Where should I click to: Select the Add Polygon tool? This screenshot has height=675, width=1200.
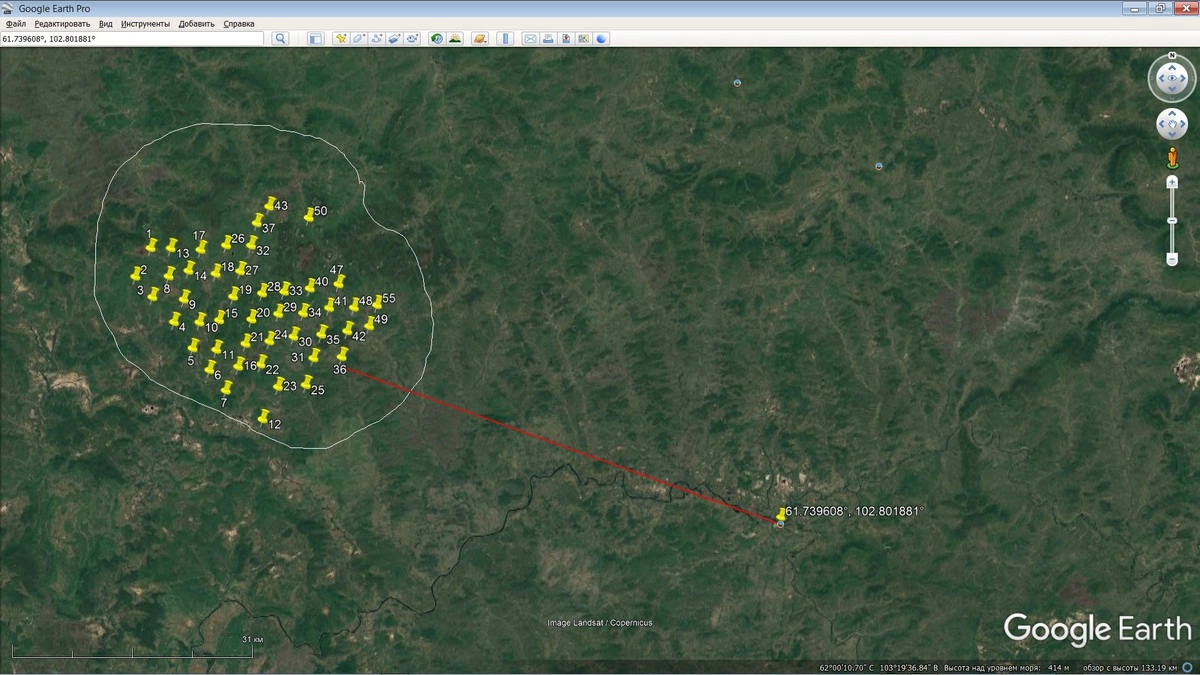click(x=359, y=38)
